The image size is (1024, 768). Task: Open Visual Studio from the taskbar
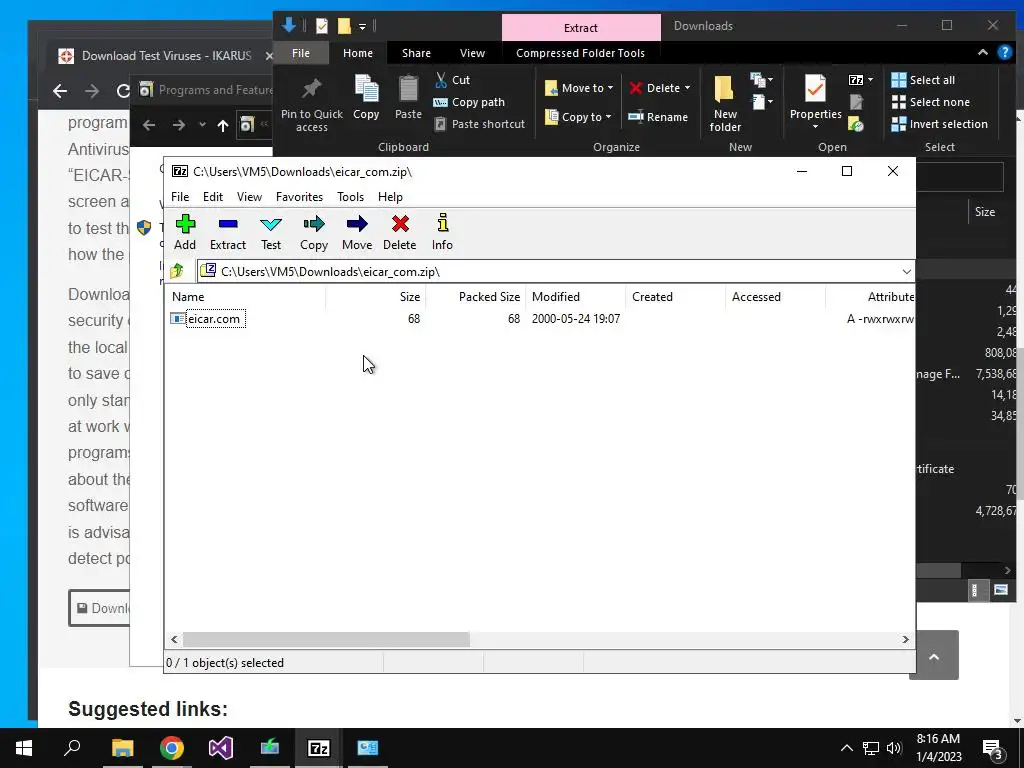click(x=221, y=748)
